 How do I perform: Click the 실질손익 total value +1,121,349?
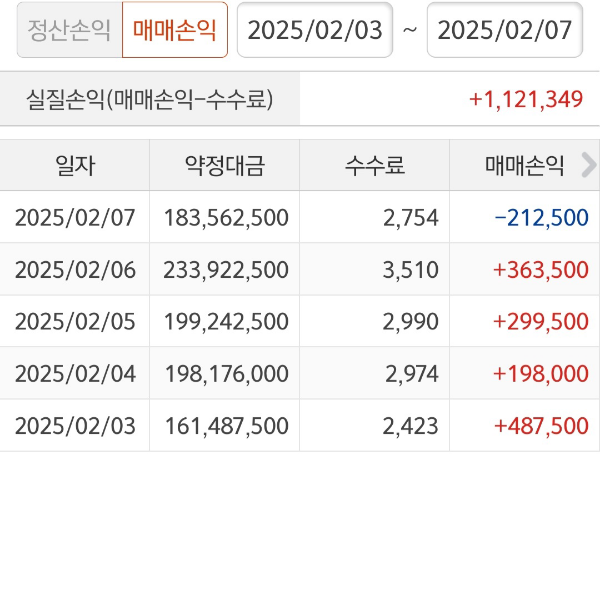click(x=525, y=99)
